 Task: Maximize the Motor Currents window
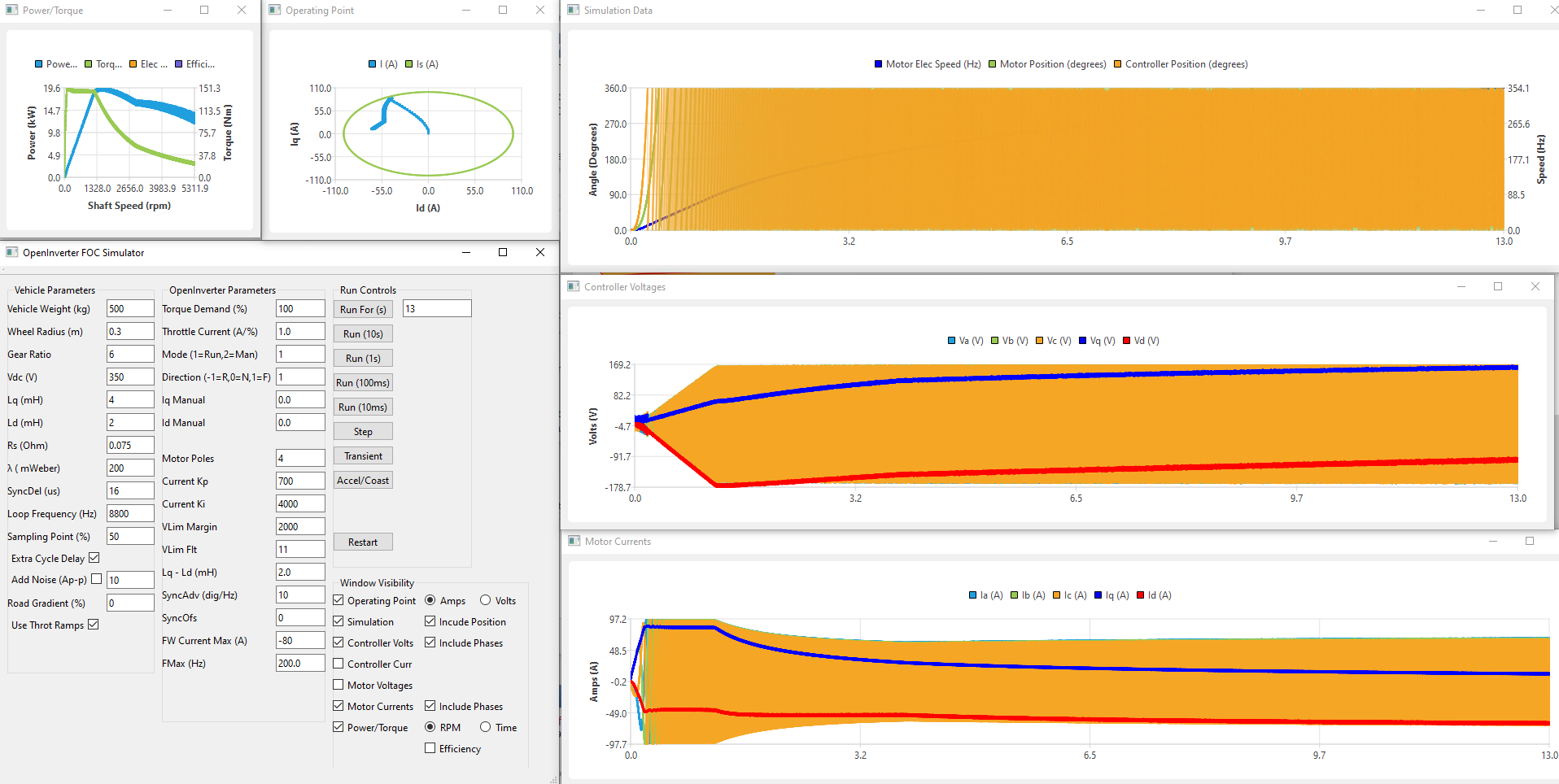pyautogui.click(x=1529, y=541)
